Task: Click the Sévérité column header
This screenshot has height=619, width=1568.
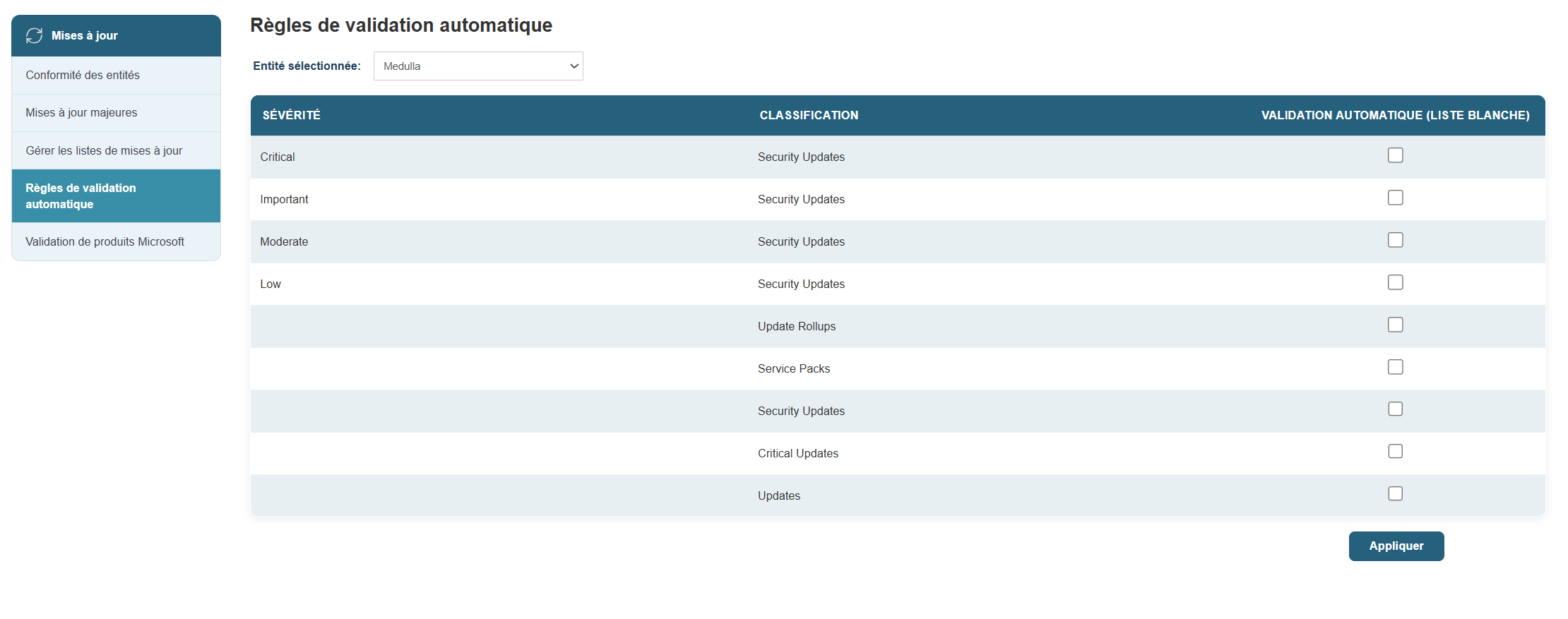Action: [291, 115]
